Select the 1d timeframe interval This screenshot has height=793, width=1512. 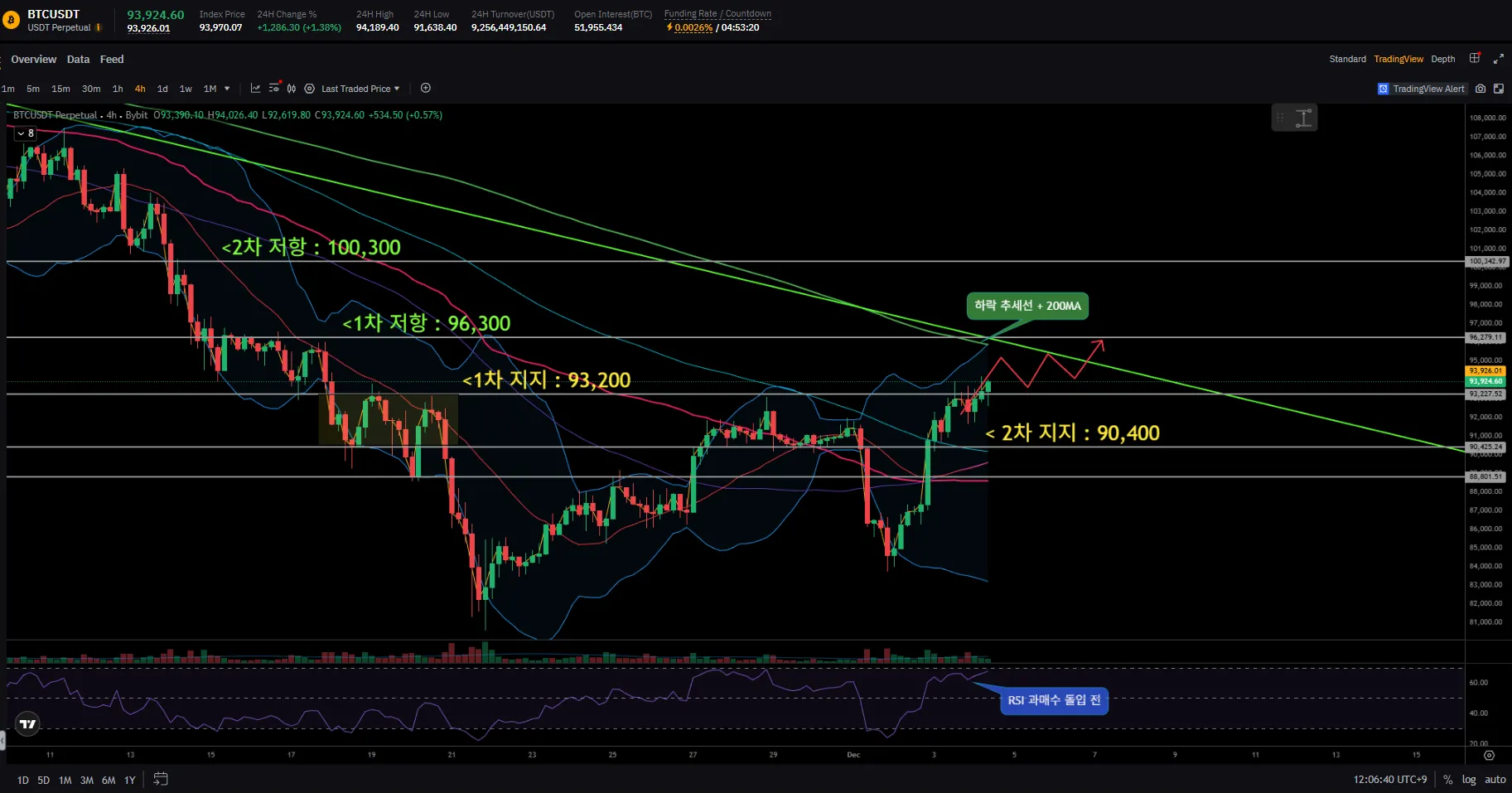coord(162,89)
